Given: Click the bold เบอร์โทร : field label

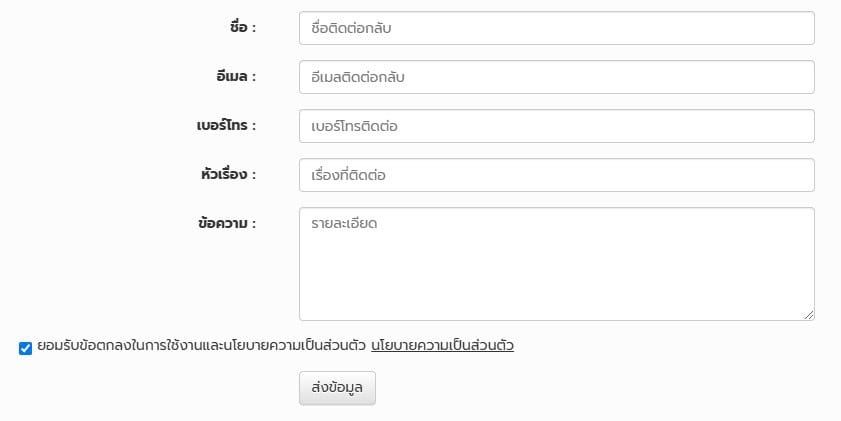Looking at the screenshot, I should 226,125.
